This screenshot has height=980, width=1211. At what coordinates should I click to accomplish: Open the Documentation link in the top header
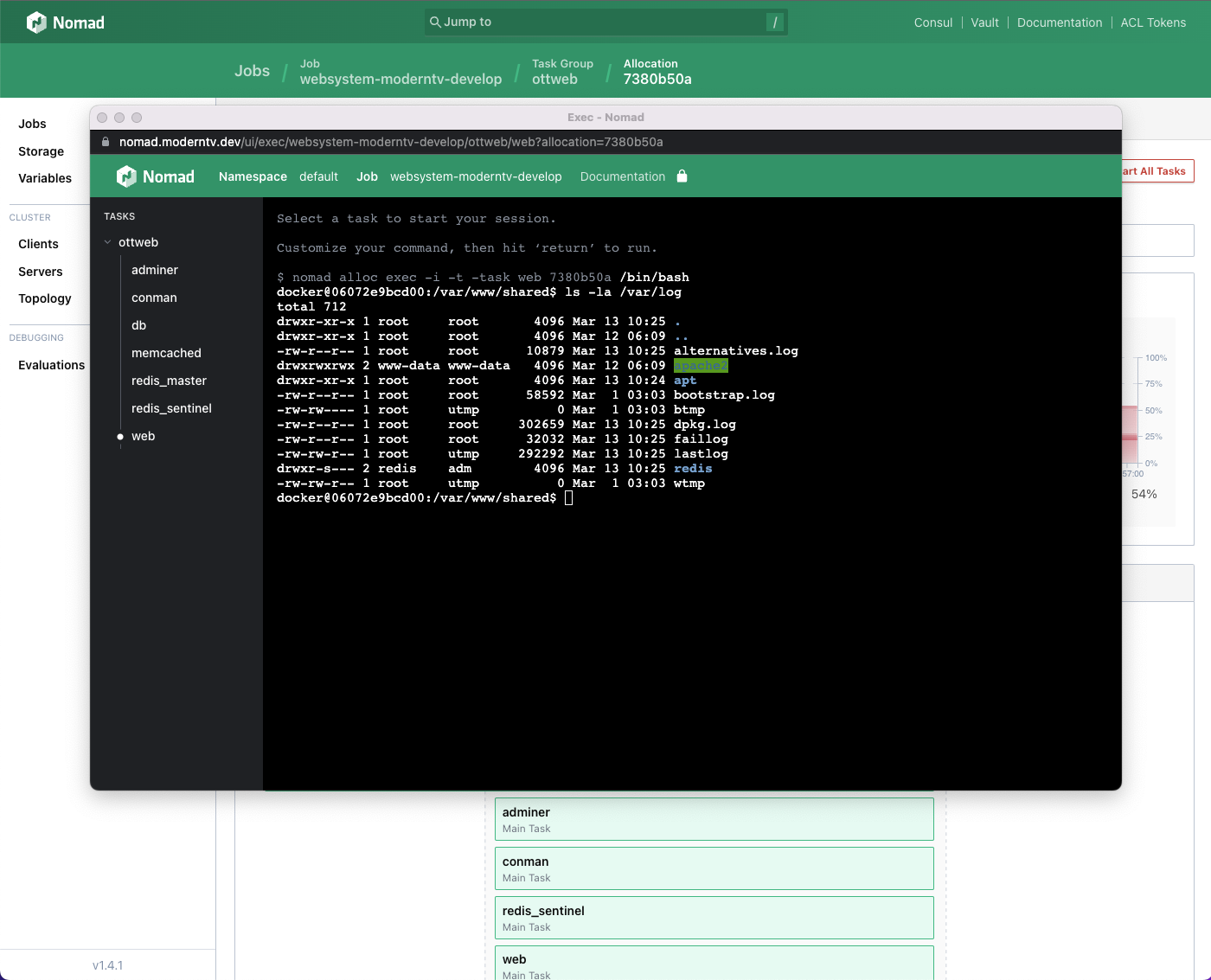[1060, 22]
